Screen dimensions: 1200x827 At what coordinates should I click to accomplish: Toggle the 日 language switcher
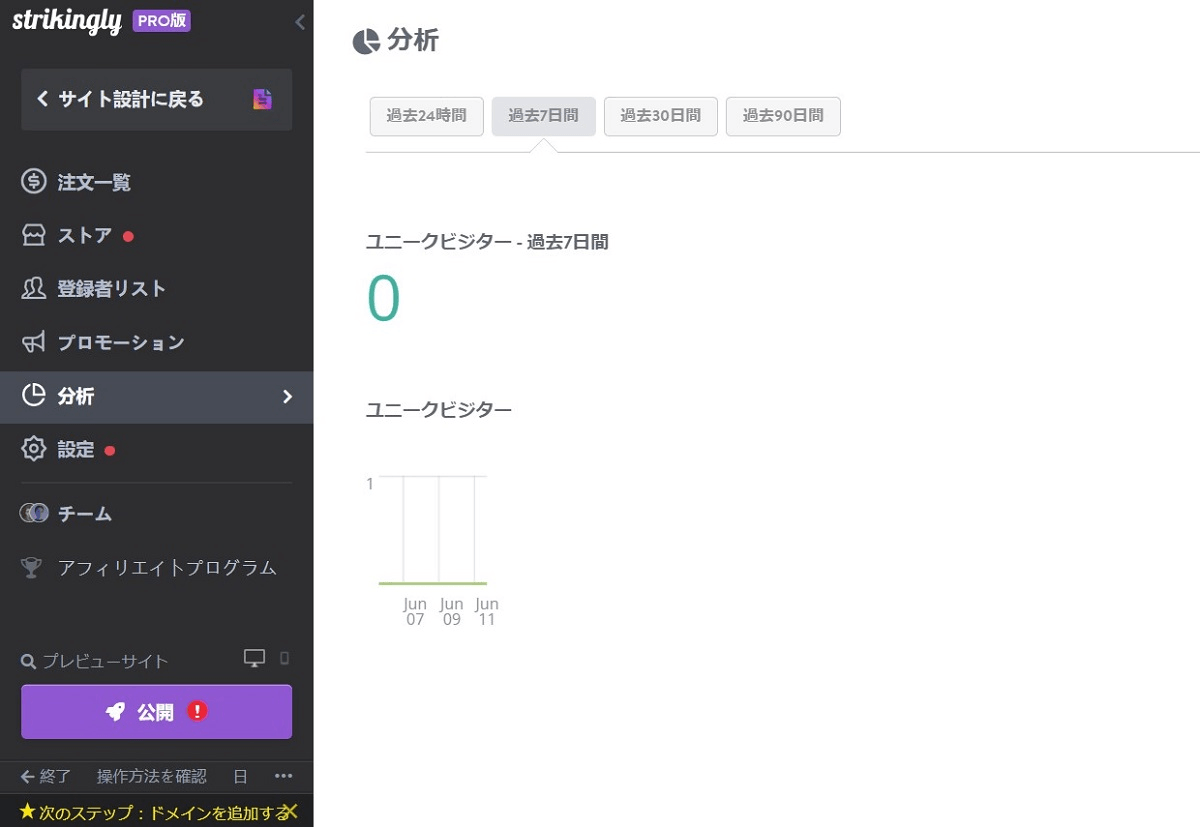pyautogui.click(x=239, y=776)
